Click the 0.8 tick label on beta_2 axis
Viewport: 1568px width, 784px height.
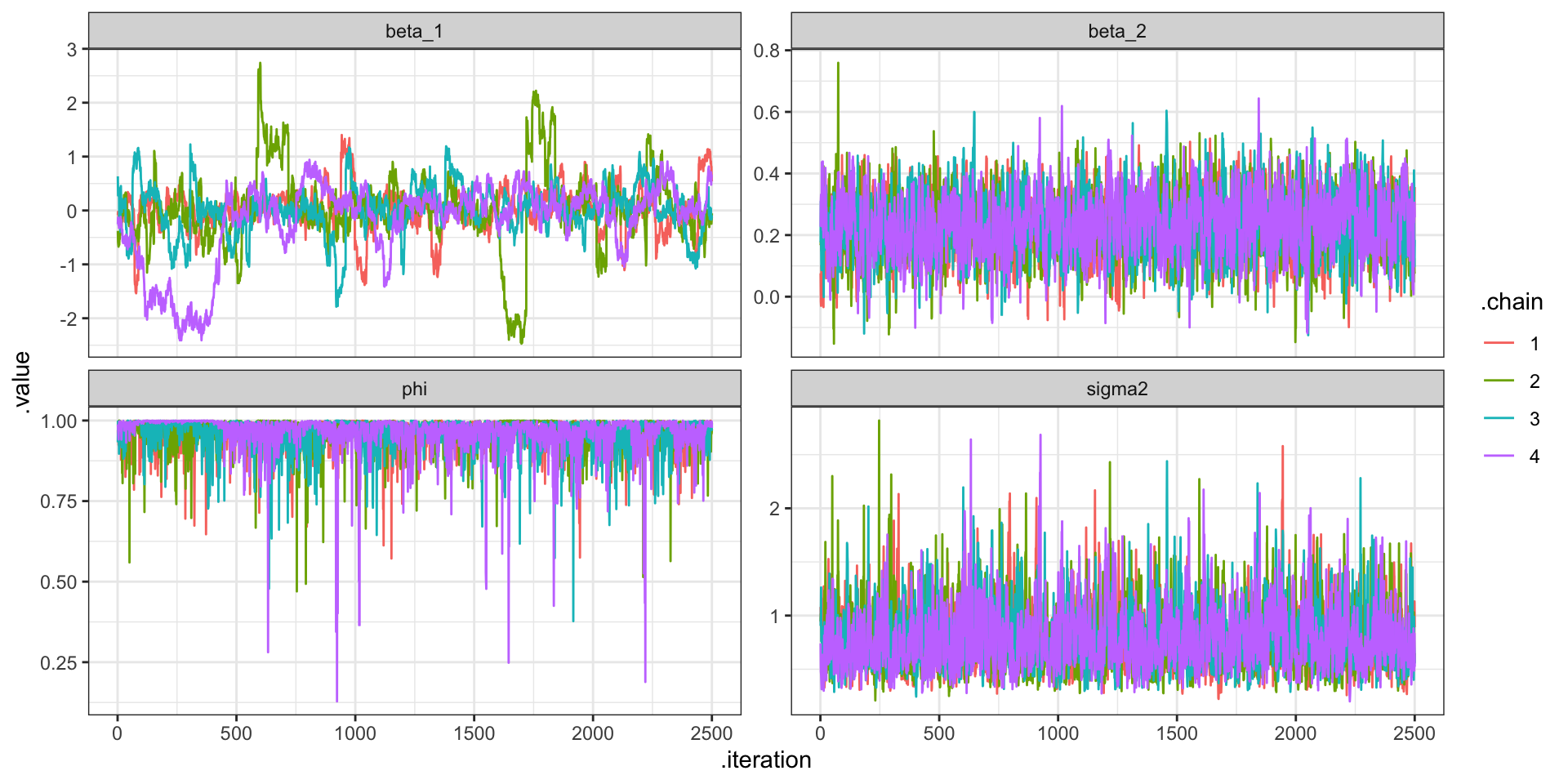coord(766,51)
